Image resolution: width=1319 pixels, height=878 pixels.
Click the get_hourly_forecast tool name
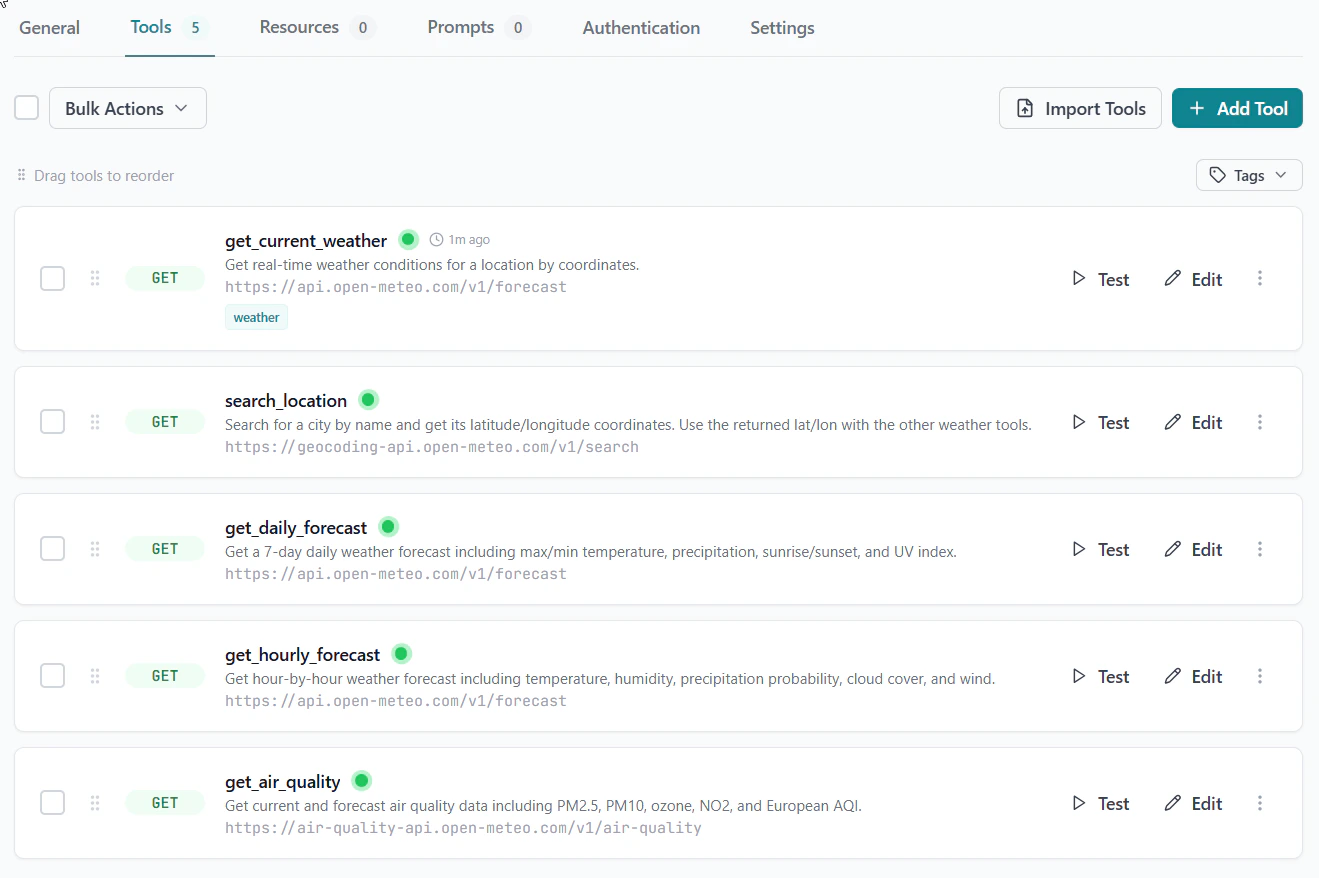(x=303, y=654)
